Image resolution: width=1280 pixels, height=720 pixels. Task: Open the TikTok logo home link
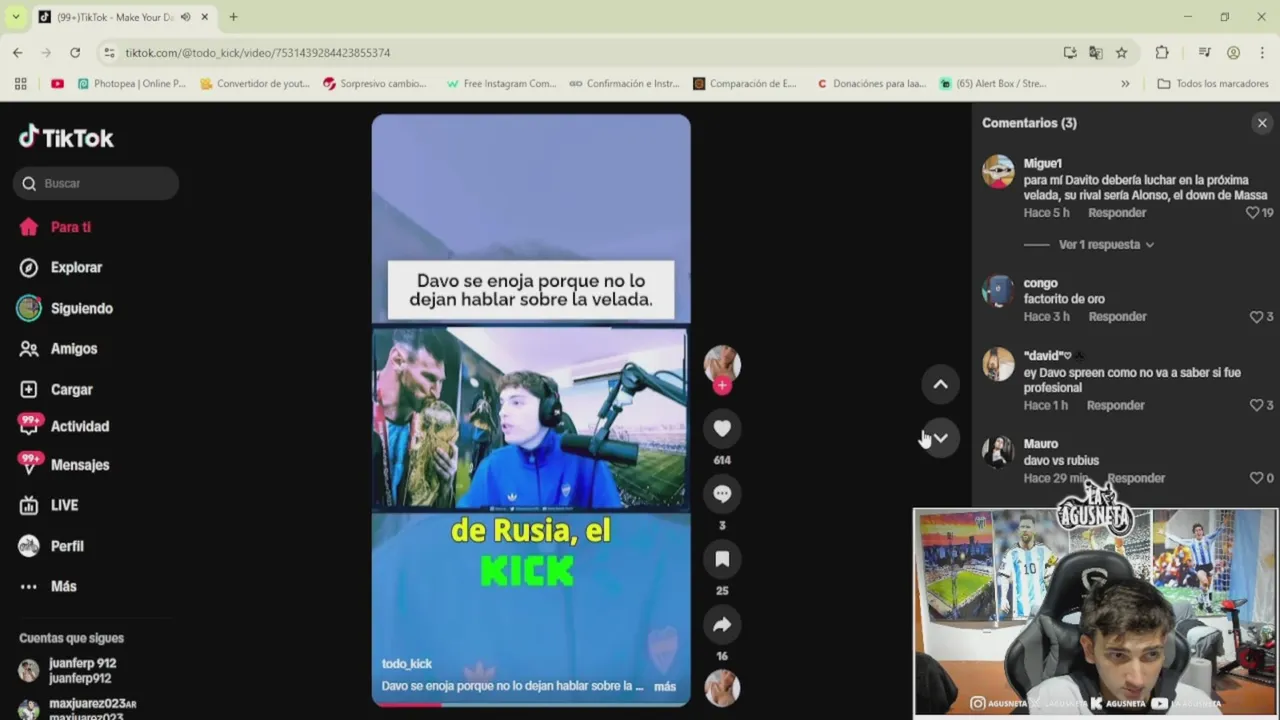point(66,138)
